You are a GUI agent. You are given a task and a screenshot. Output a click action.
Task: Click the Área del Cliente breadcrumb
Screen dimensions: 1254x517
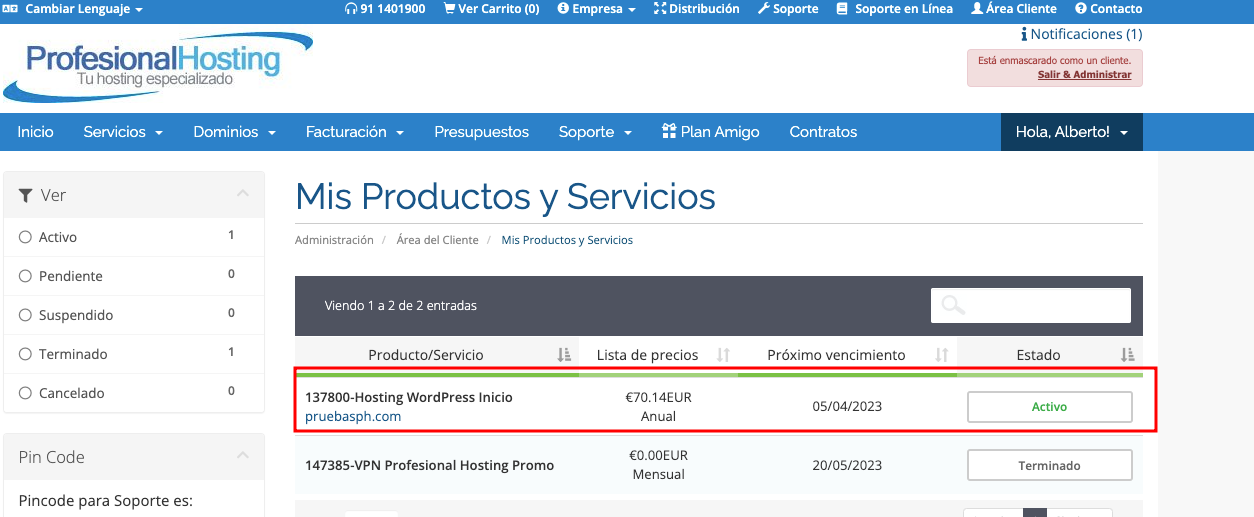point(438,240)
